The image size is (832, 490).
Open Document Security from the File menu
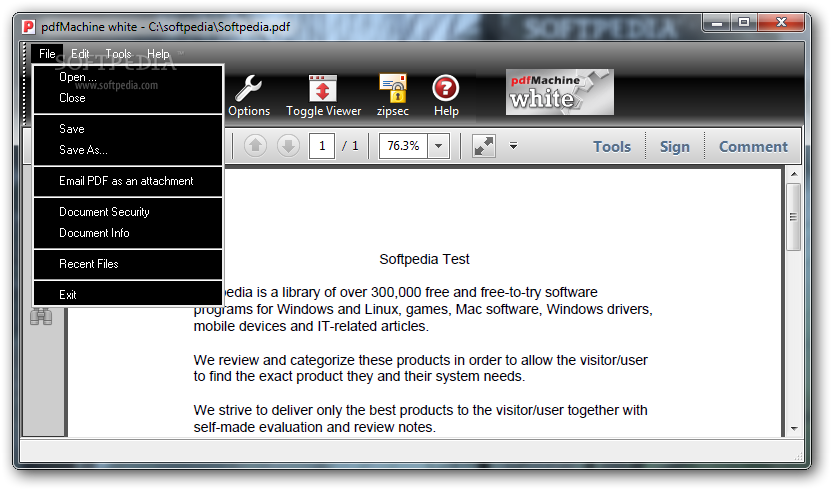point(128,212)
